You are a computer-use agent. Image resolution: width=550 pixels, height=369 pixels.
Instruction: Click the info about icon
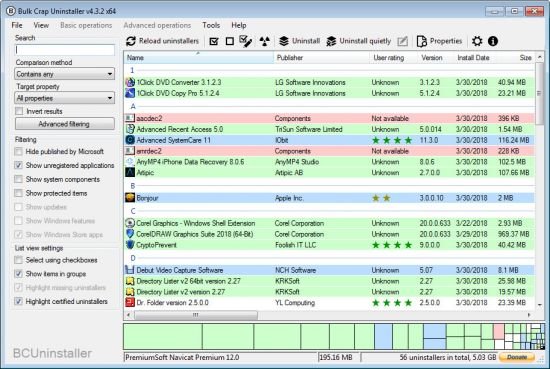(493, 41)
